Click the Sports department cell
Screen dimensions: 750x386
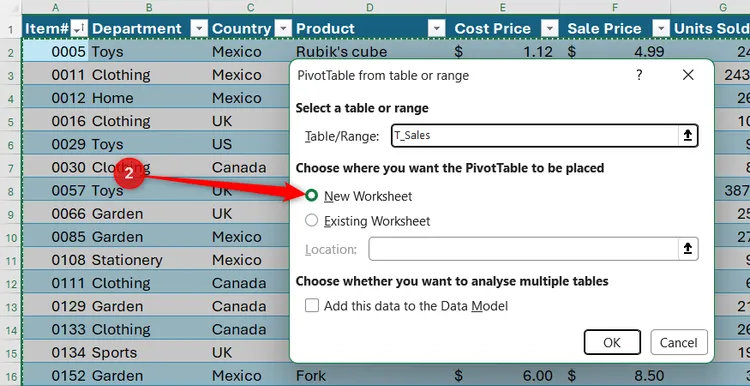point(149,353)
